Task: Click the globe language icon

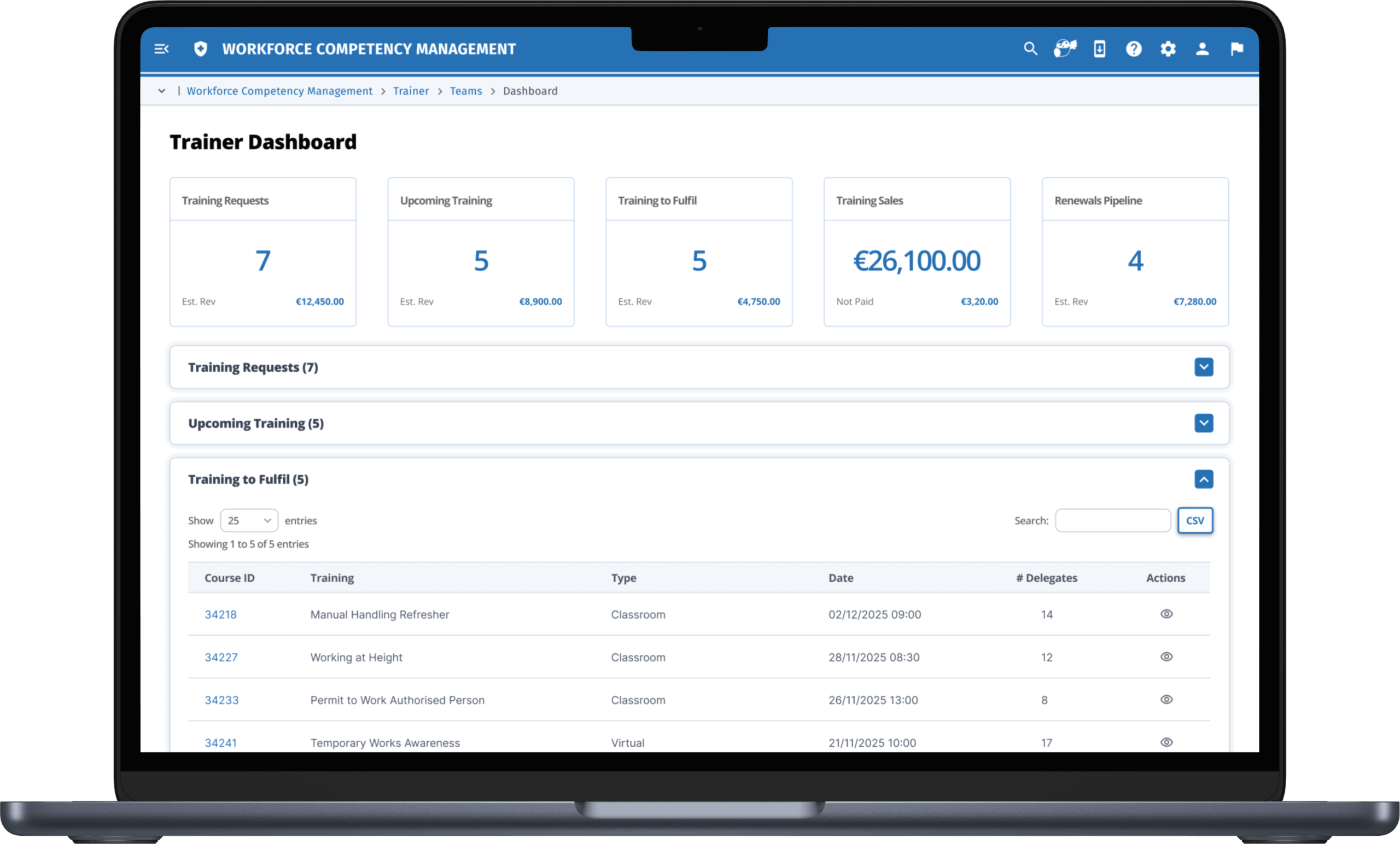Action: click(1065, 49)
